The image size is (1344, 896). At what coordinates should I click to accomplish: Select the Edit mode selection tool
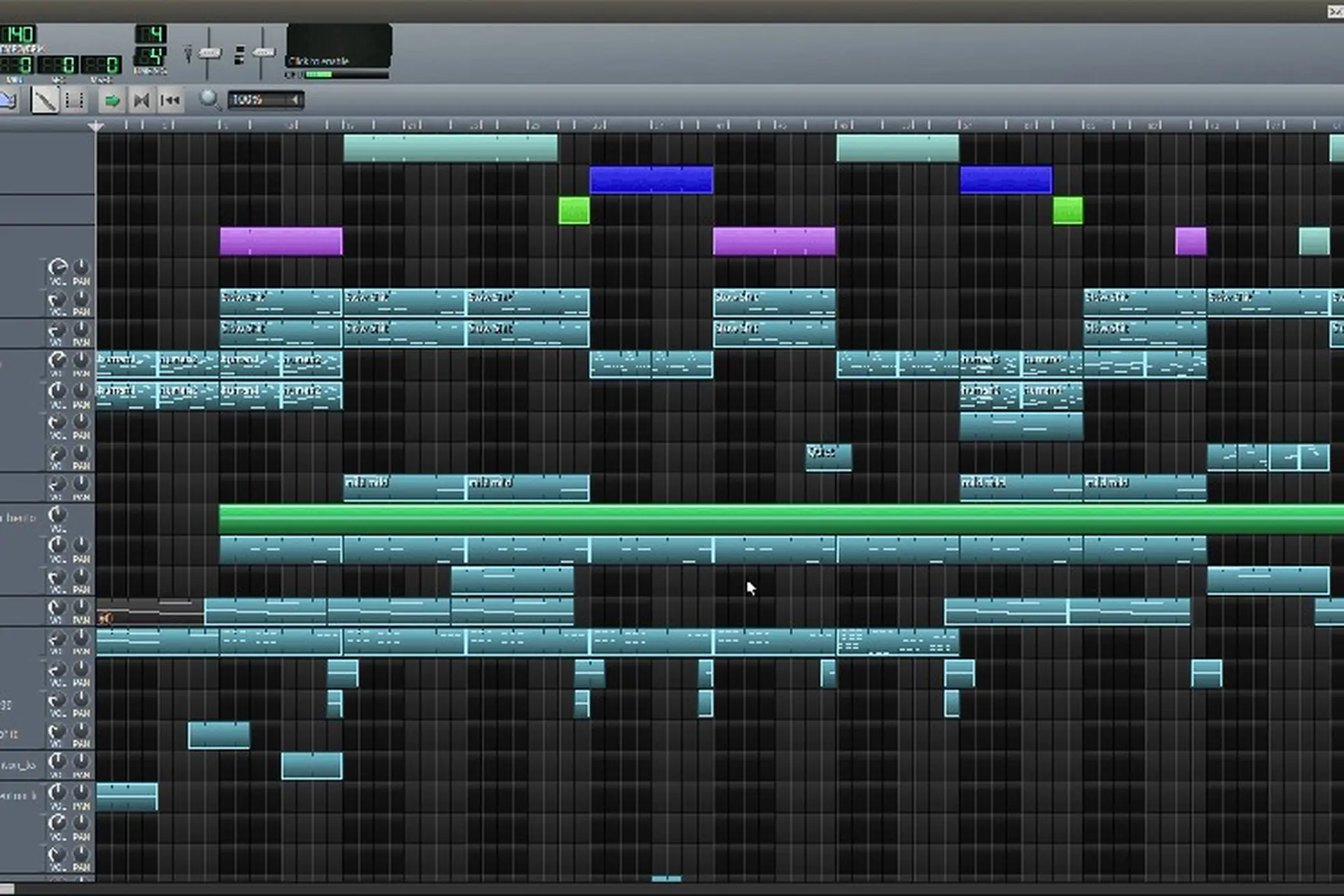(x=75, y=101)
